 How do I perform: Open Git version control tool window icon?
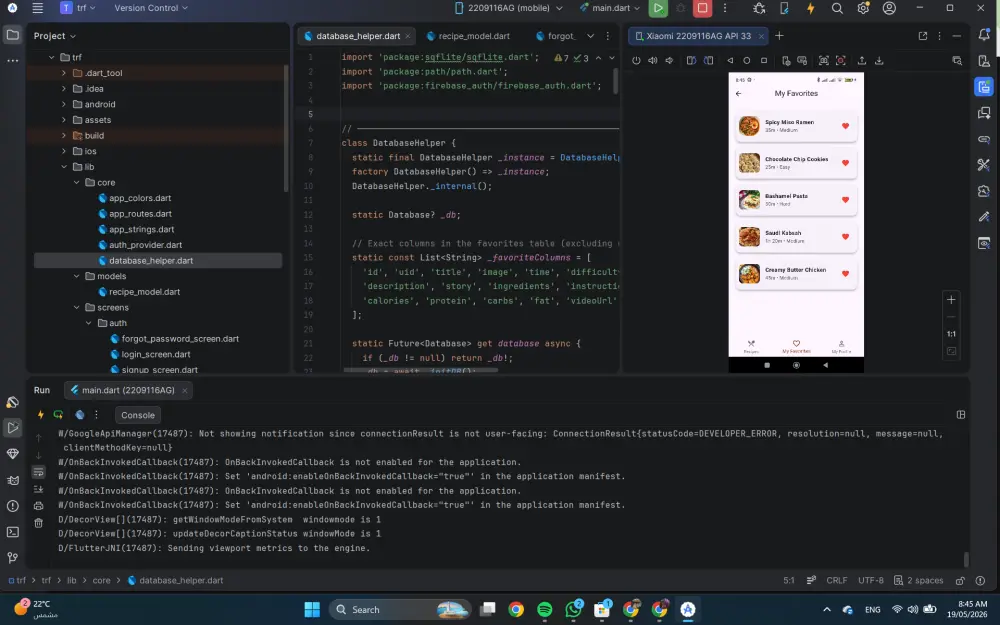(12, 557)
